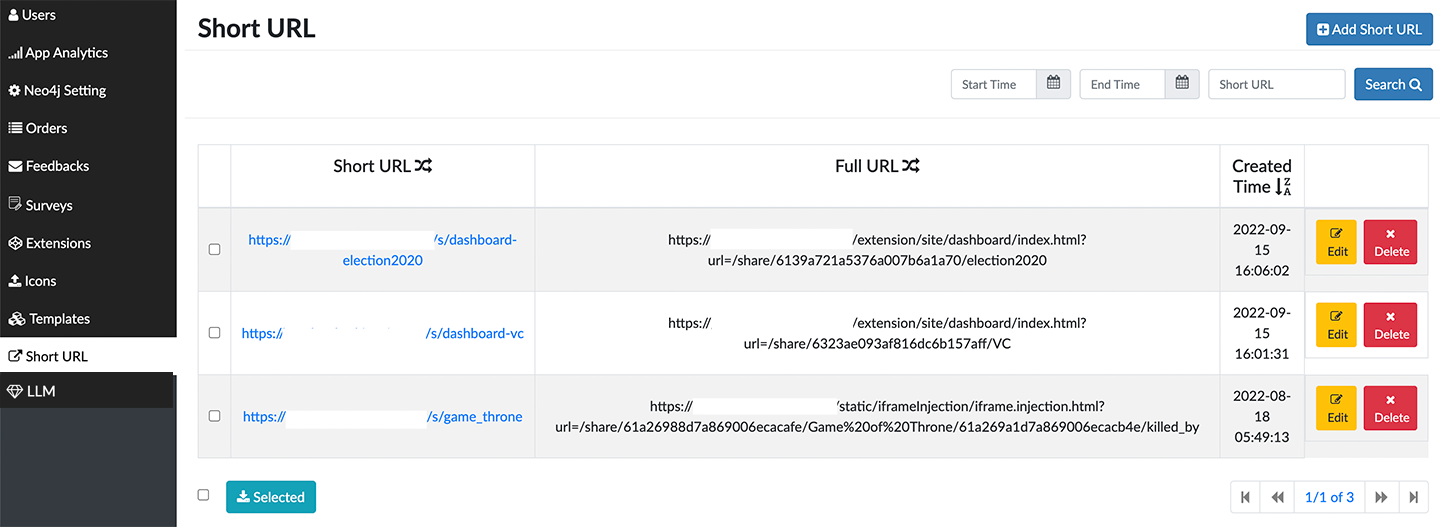Check the game_throne row checkbox

click(x=214, y=416)
